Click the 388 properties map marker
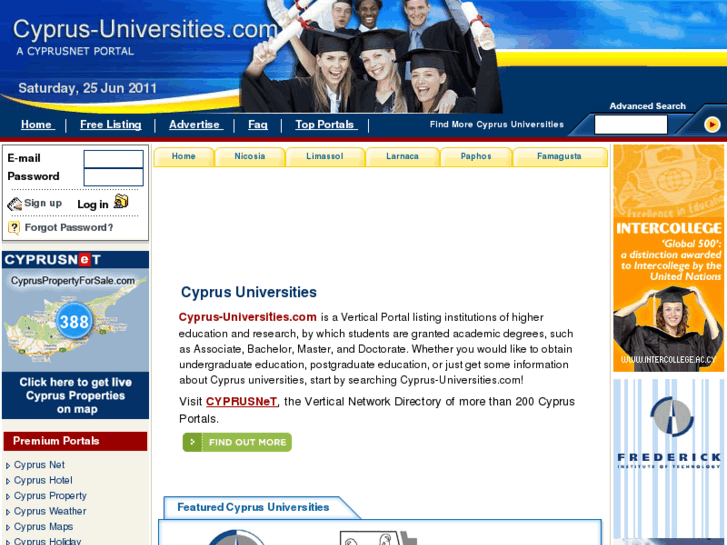The width and height of the screenshot is (727, 545). point(74,321)
